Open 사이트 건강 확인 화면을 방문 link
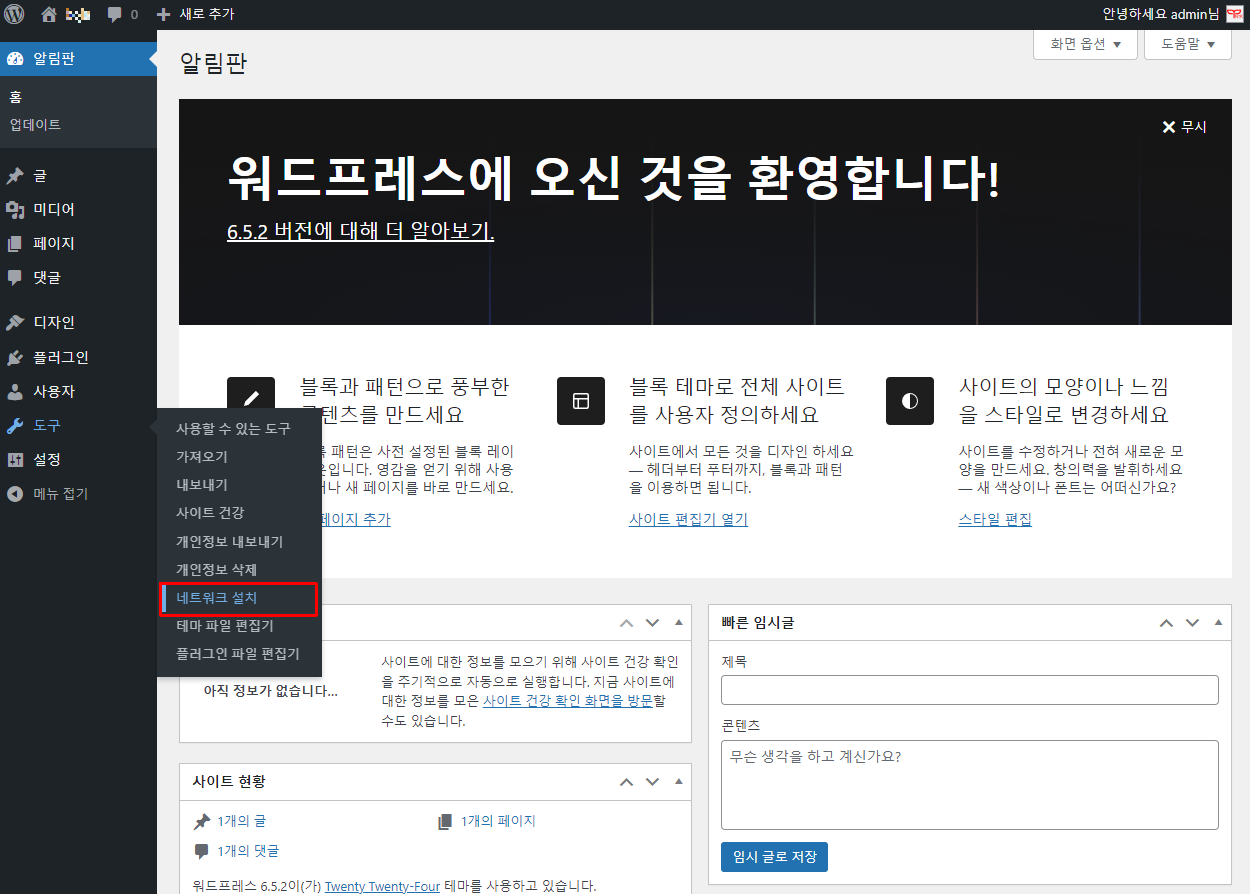Screen dimensions: 1250x894 point(568,701)
